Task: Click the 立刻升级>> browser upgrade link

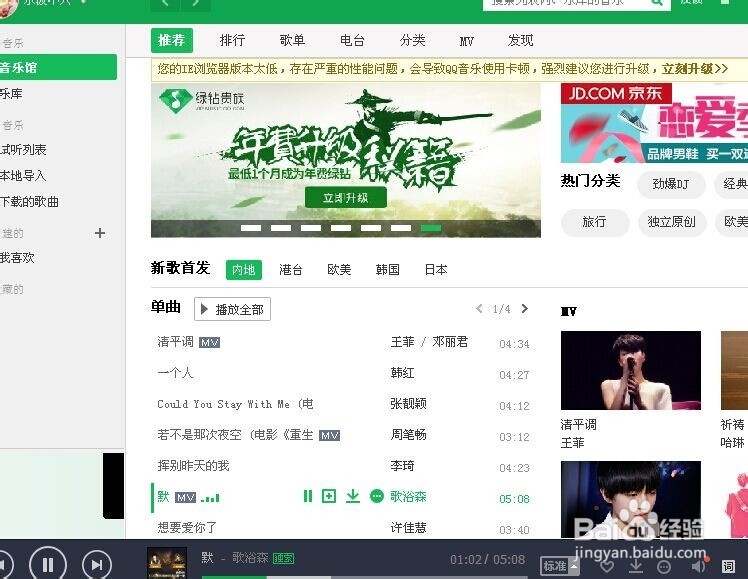Action: coord(695,69)
